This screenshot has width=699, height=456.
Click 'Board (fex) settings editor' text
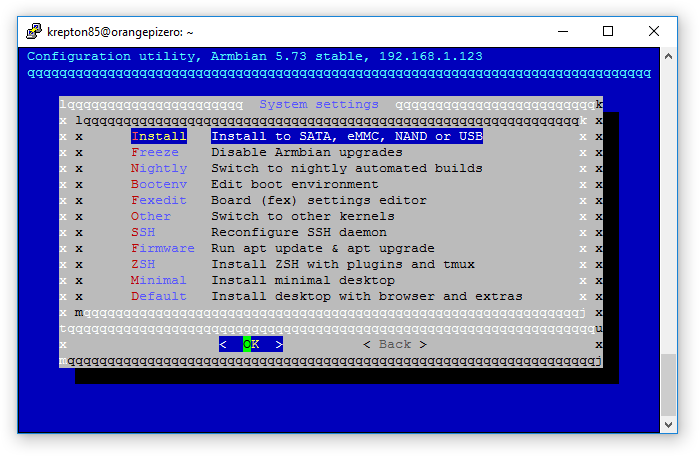319,200
